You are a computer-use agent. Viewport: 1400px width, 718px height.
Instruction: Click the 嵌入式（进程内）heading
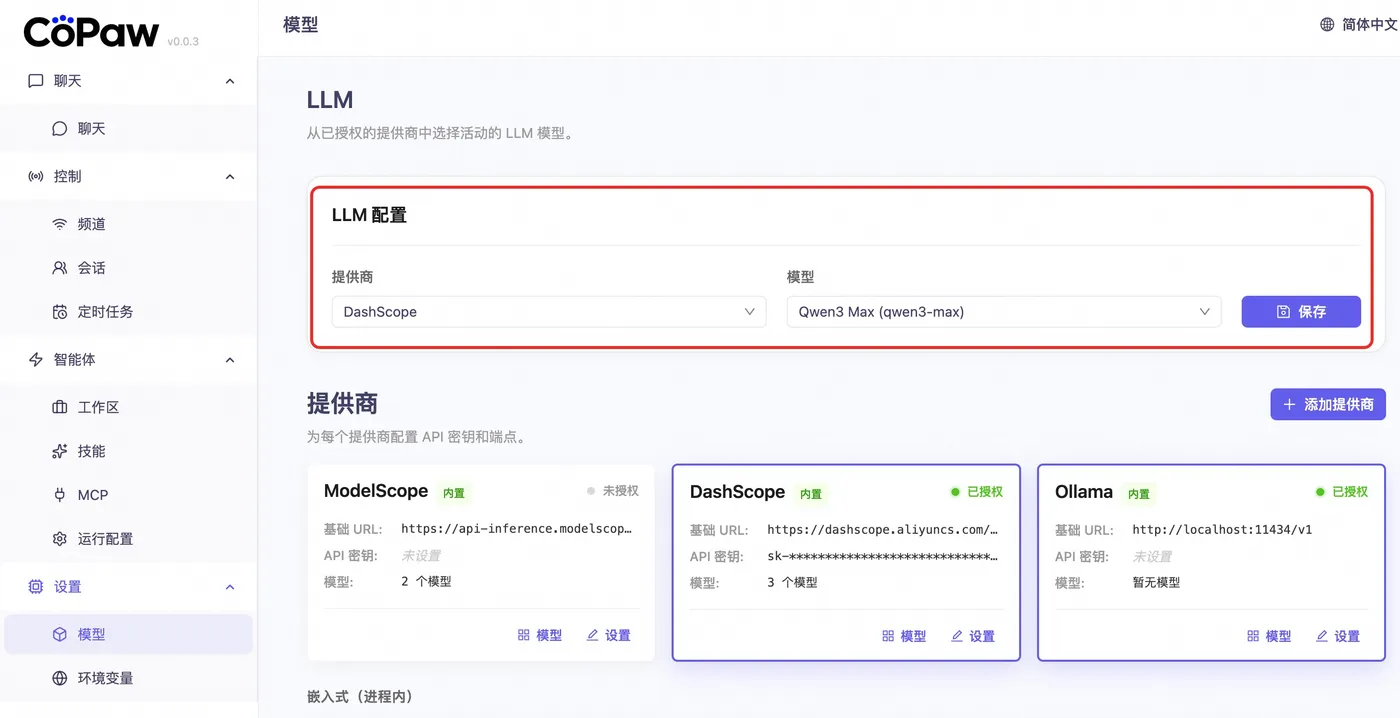(x=360, y=696)
